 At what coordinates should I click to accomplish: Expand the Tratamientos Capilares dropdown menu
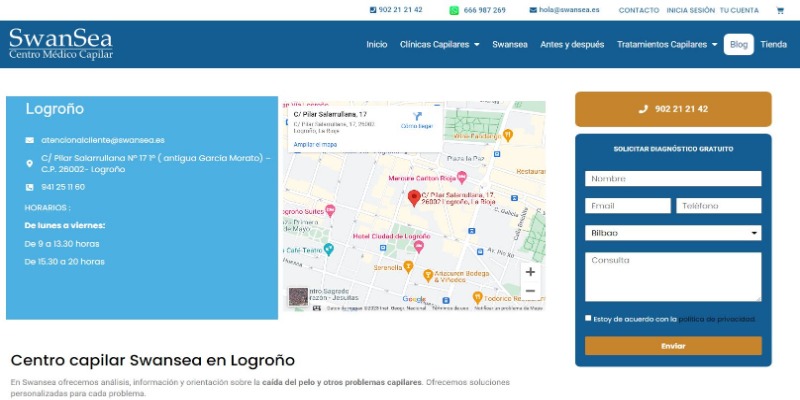(666, 45)
